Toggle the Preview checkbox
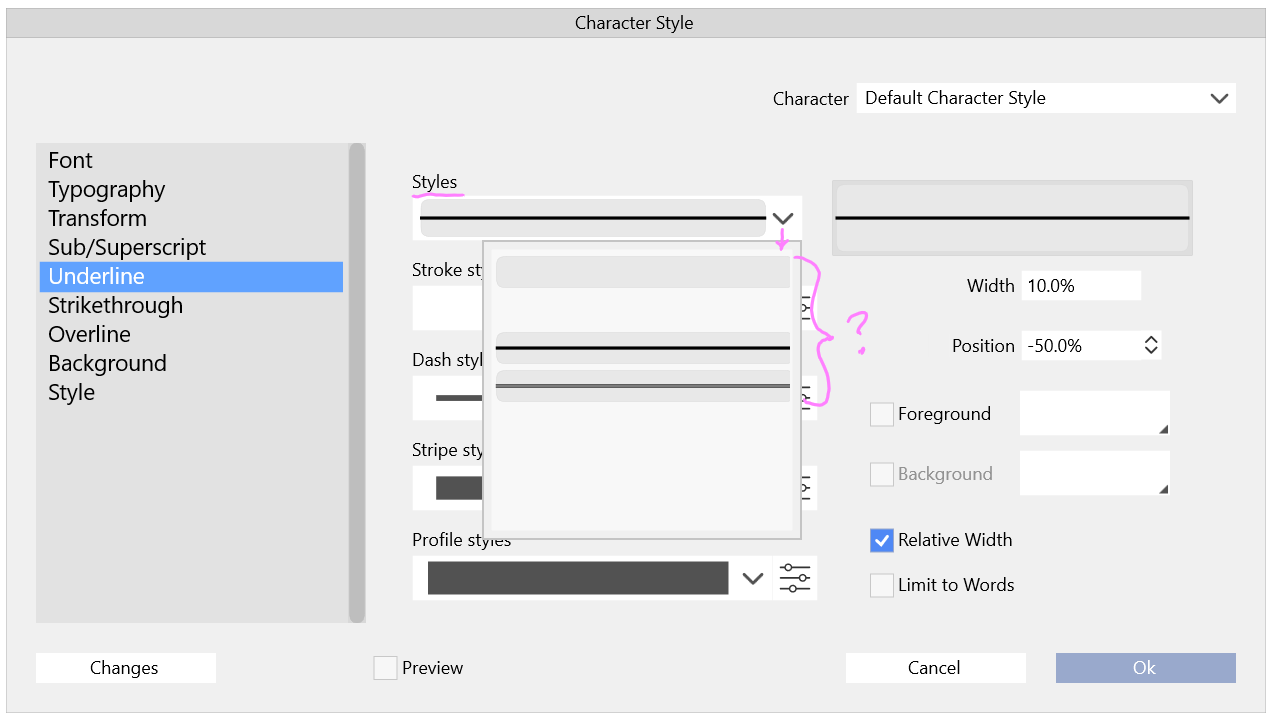Viewport: 1275px width, 718px height. pyautogui.click(x=385, y=668)
